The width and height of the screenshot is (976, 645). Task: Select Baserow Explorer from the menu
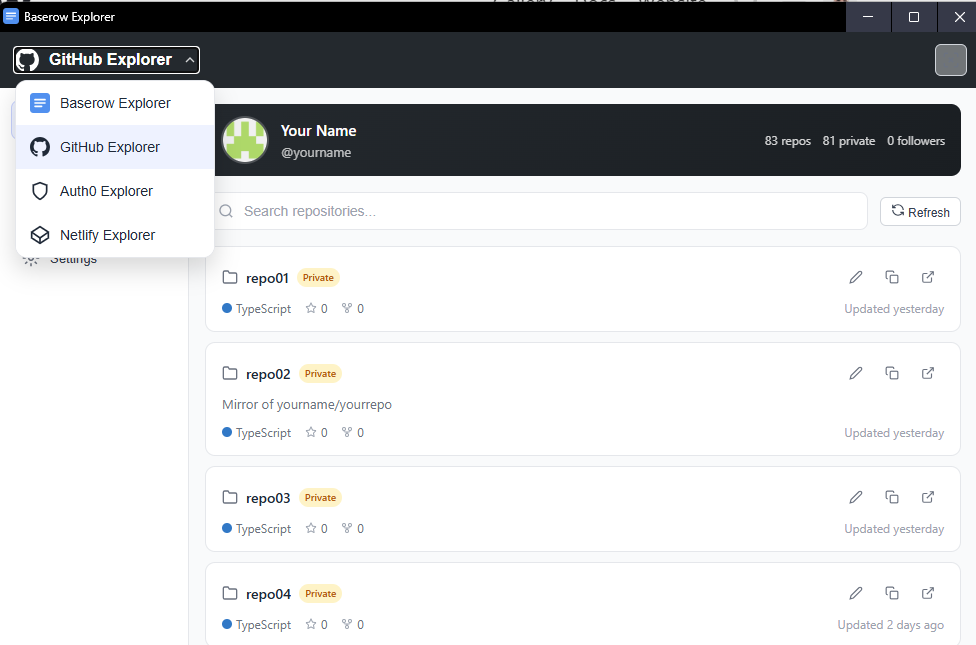pyautogui.click(x=115, y=103)
